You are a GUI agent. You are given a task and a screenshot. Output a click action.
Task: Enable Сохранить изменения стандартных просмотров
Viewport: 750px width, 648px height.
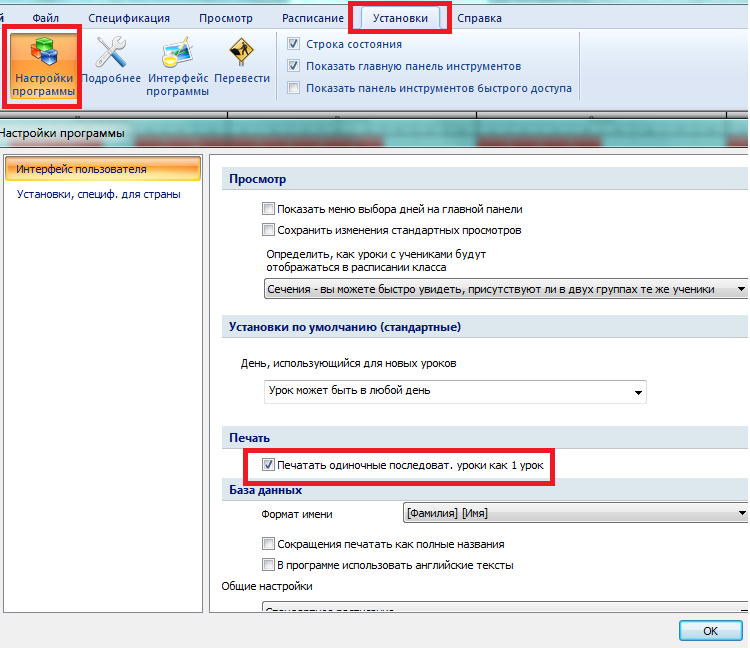268,230
